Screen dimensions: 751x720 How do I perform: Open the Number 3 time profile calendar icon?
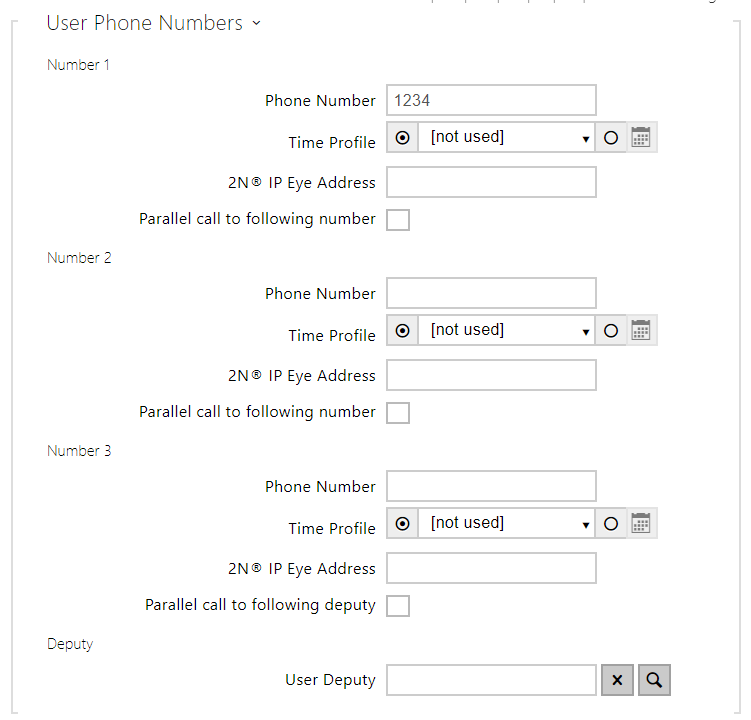tap(641, 524)
